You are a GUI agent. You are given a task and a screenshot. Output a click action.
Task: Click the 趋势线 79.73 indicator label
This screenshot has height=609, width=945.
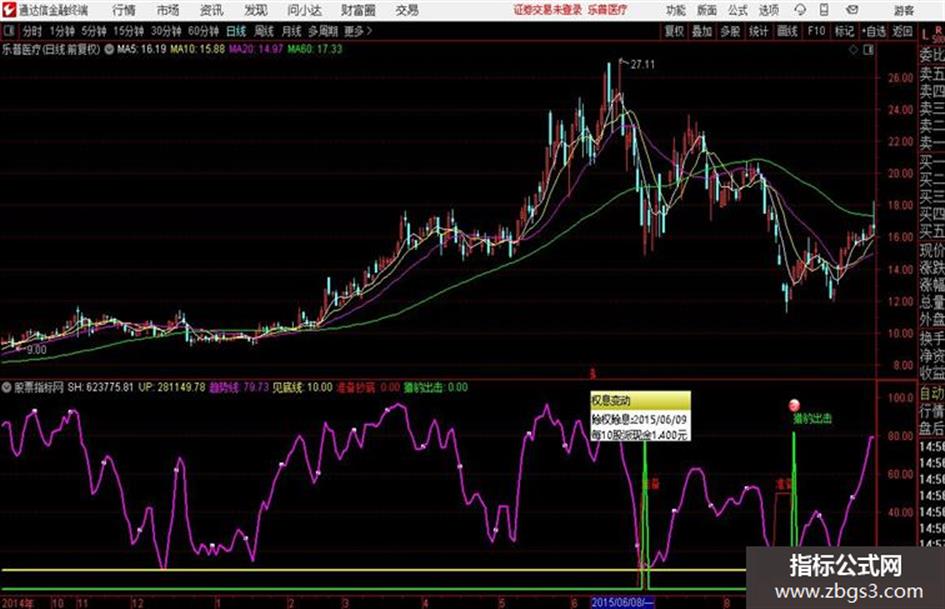coord(239,387)
